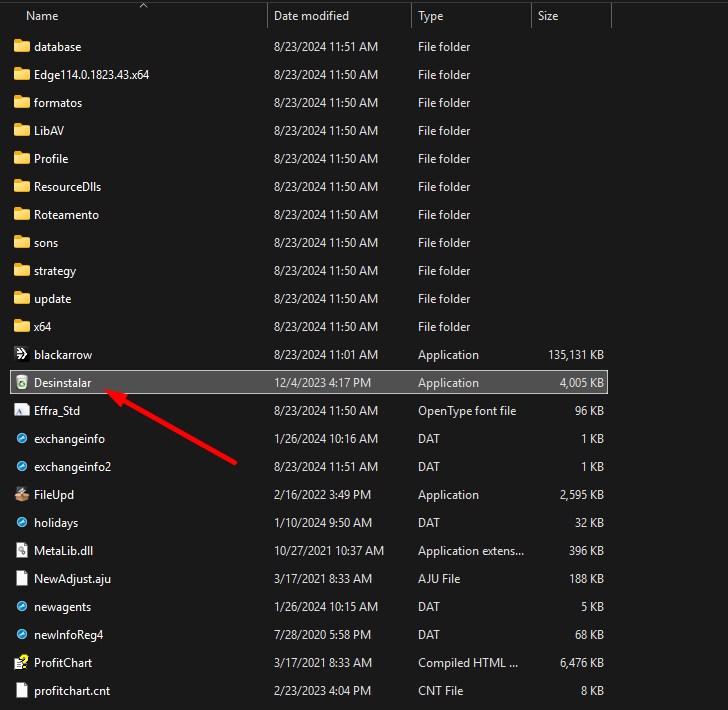Screen dimensions: 728x710
Task: Click the Effra_Std font file icon
Action: pos(22,411)
